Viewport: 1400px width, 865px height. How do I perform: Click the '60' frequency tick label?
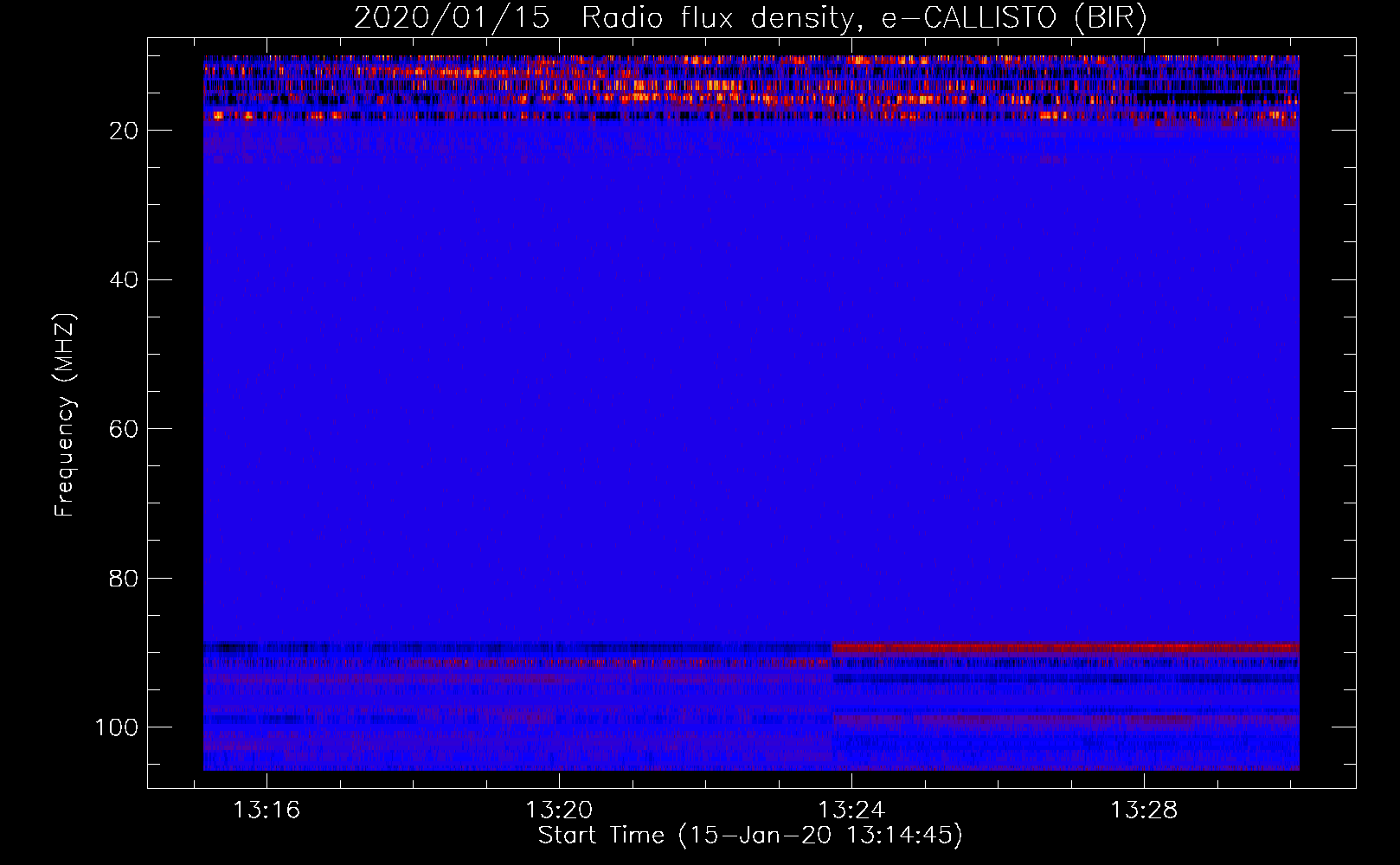[x=124, y=429]
